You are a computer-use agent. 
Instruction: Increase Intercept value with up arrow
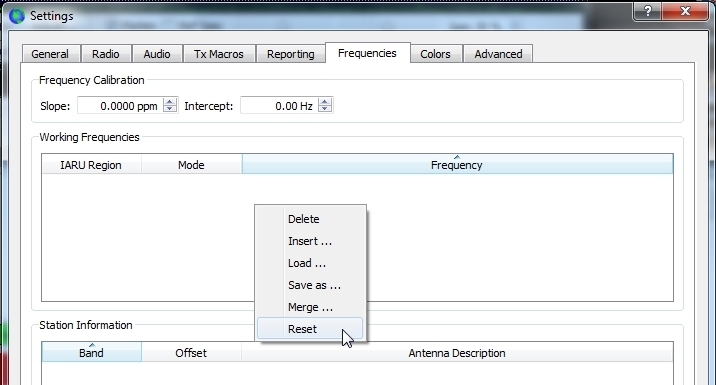pyautogui.click(x=325, y=101)
